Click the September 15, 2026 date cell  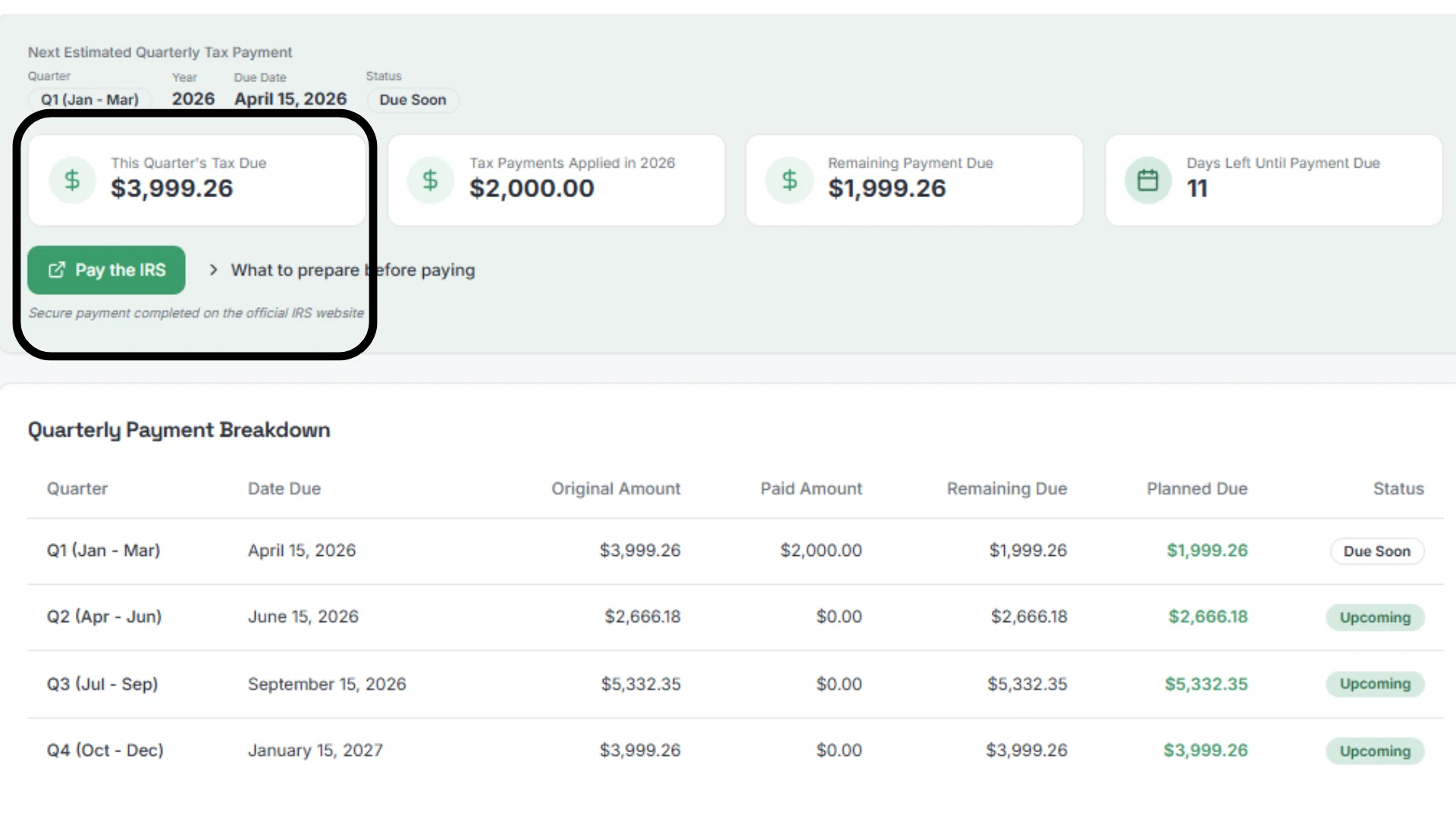(x=327, y=684)
